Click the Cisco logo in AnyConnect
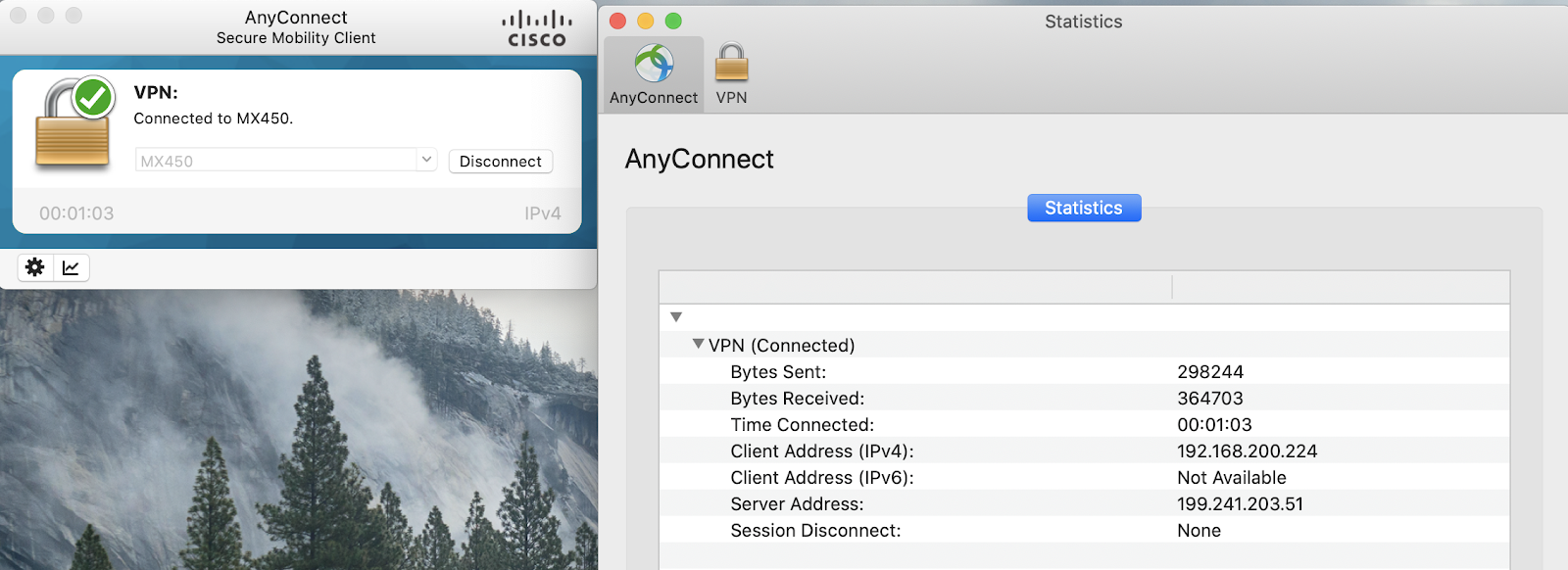Image resolution: width=1568 pixels, height=570 pixels. (536, 28)
